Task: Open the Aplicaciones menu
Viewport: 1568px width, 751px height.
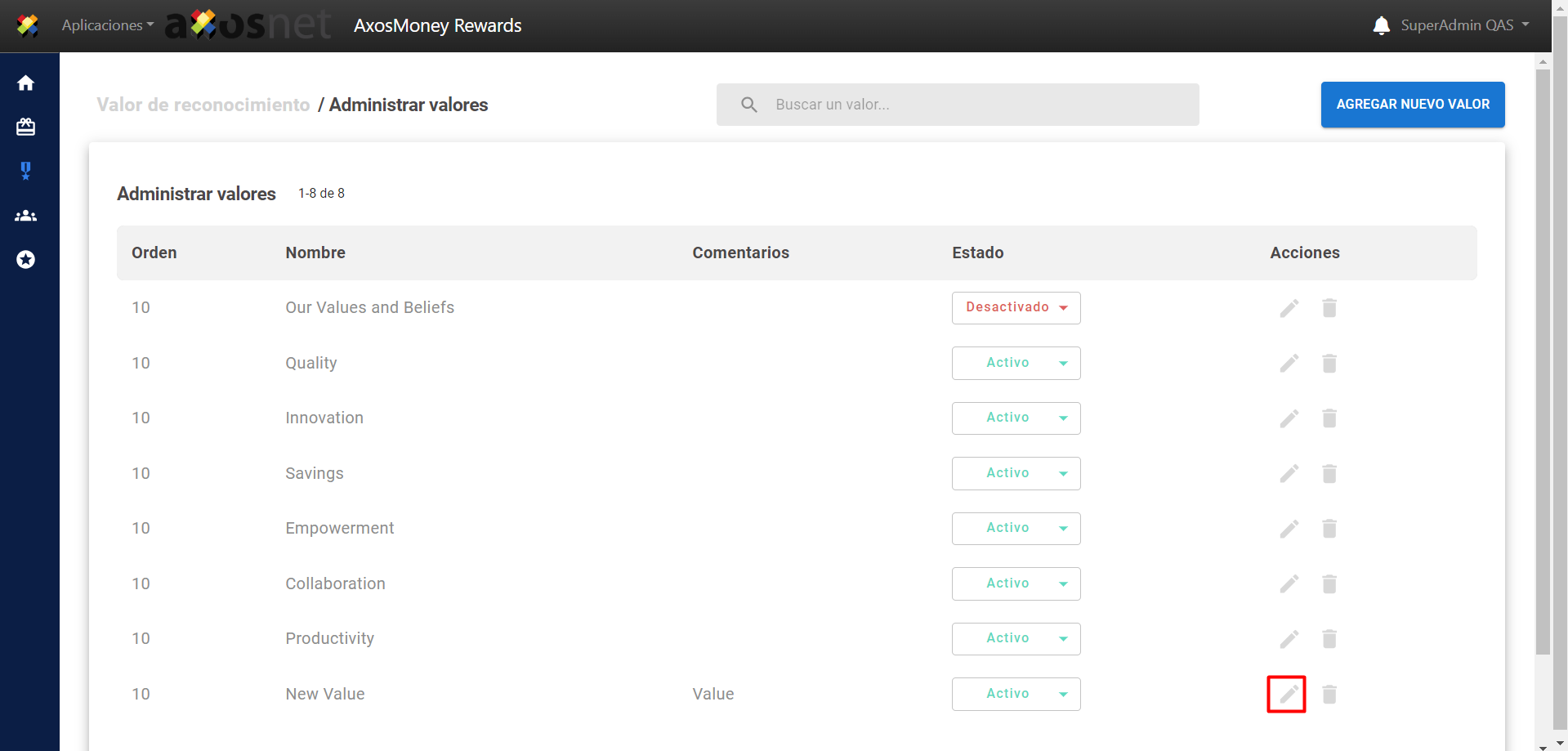Action: tap(107, 25)
